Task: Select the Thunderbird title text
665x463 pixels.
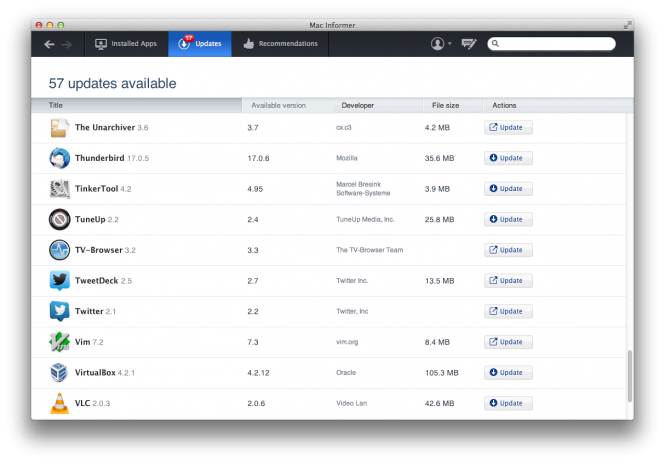Action: [100, 158]
